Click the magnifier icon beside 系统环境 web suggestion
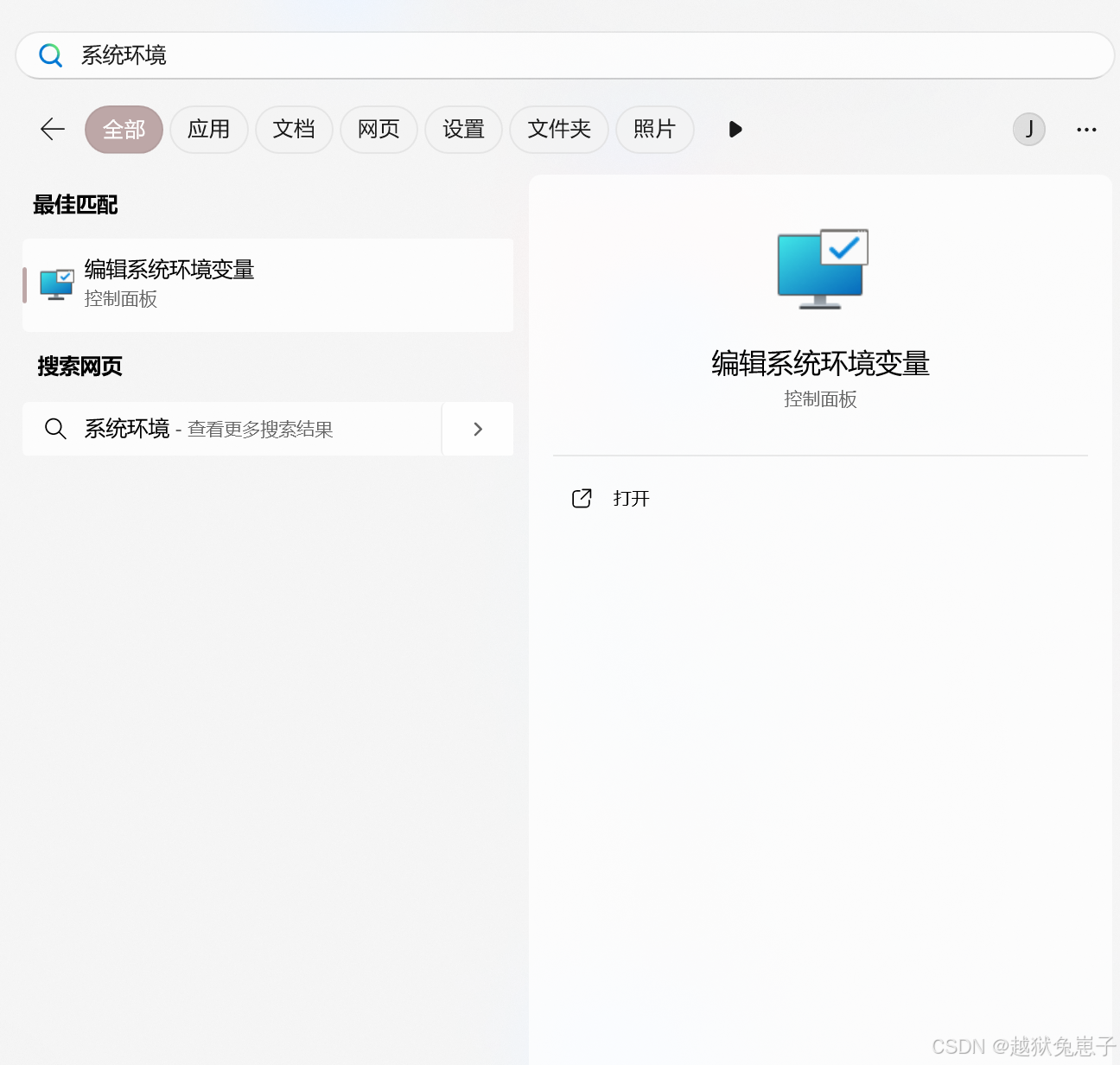Viewport: 1120px width, 1065px height. (55, 428)
